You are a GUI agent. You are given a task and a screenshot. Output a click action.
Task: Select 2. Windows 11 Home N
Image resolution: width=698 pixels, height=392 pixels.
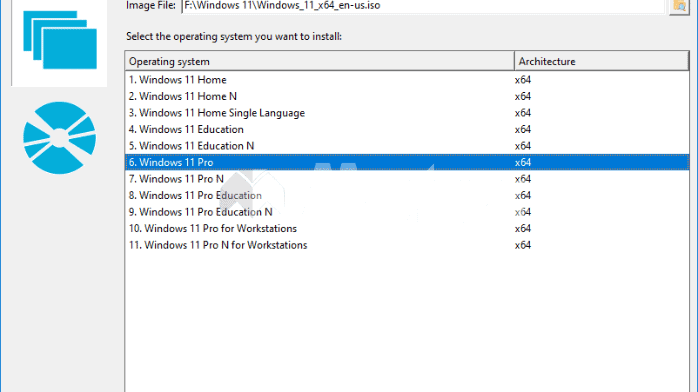click(x=183, y=96)
